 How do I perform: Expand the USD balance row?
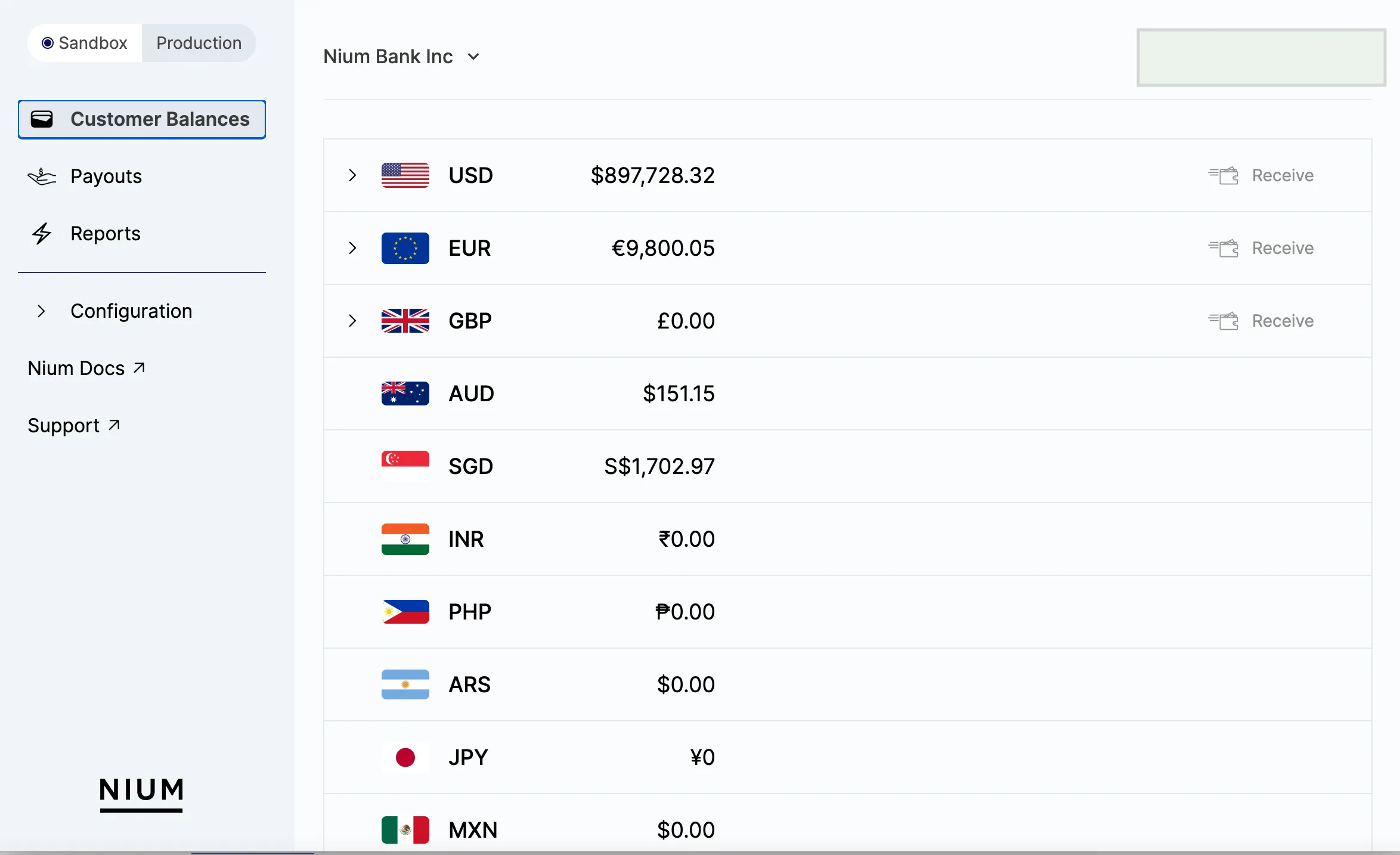pos(352,175)
